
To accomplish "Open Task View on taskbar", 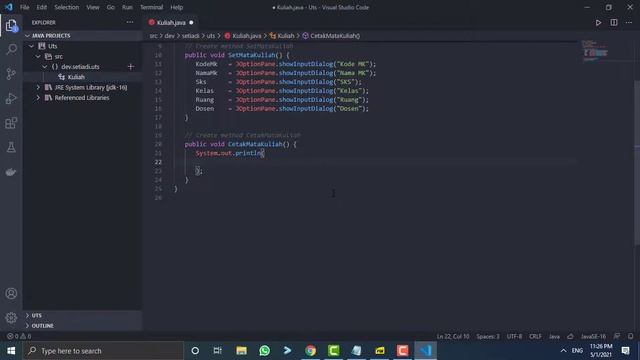I will click(218, 351).
